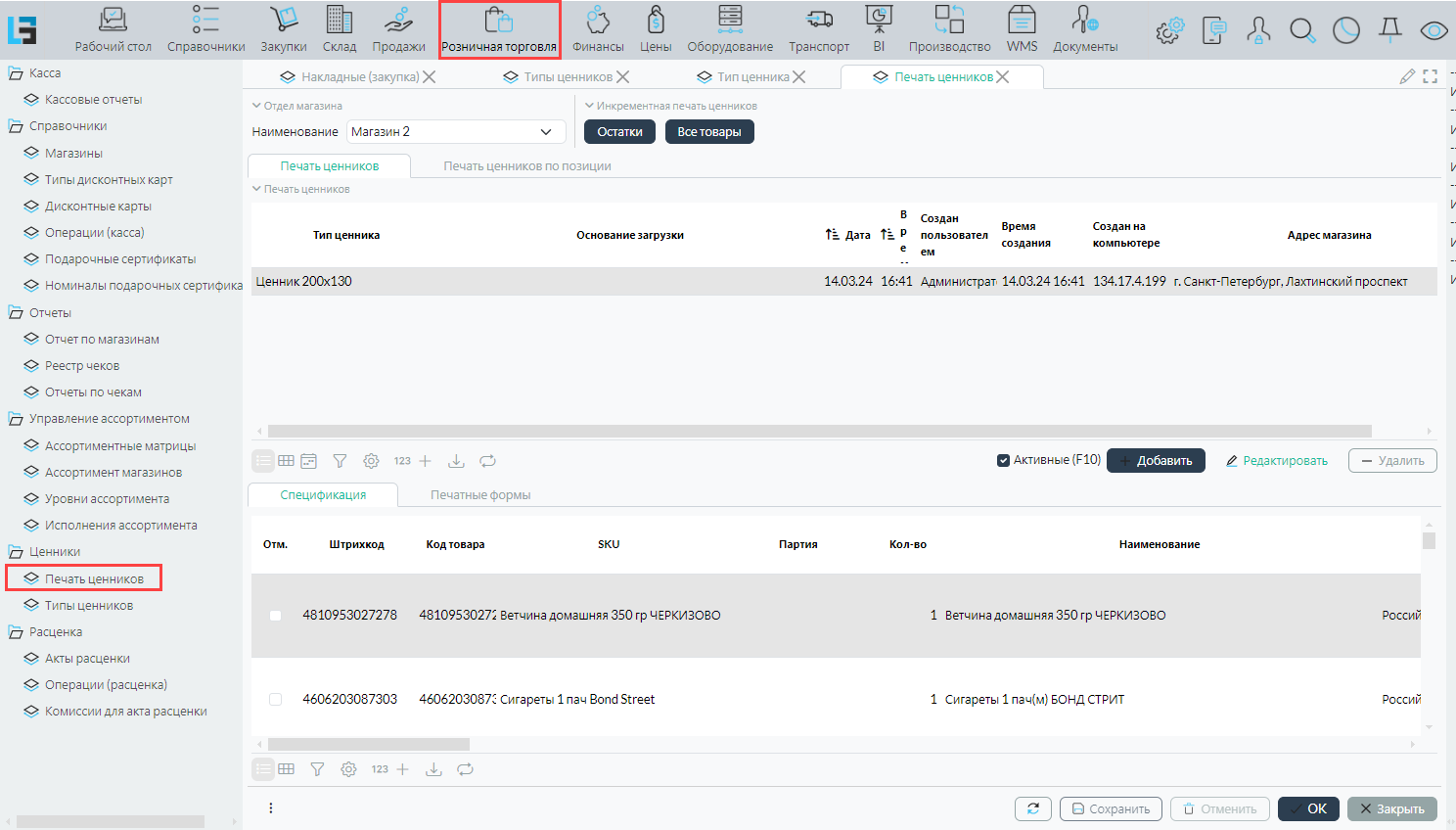
Task: Switch to the Печатные формы tab
Action: tap(480, 495)
